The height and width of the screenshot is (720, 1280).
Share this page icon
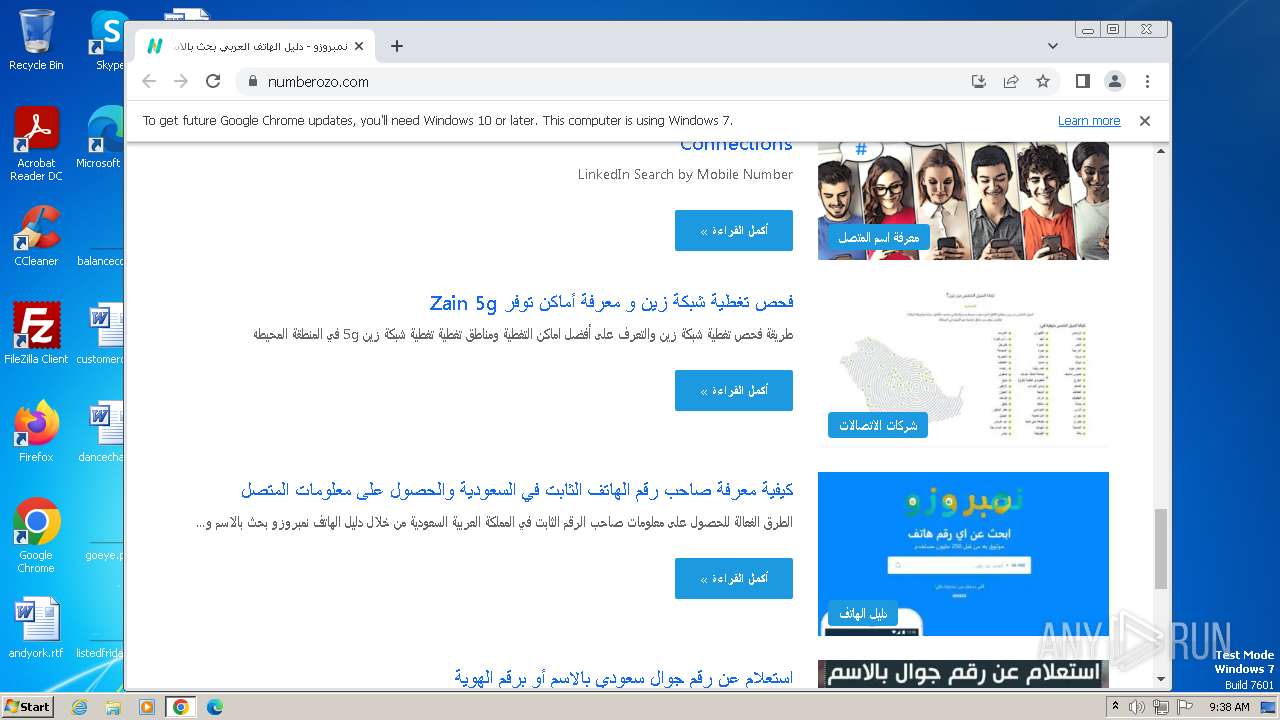click(1011, 82)
